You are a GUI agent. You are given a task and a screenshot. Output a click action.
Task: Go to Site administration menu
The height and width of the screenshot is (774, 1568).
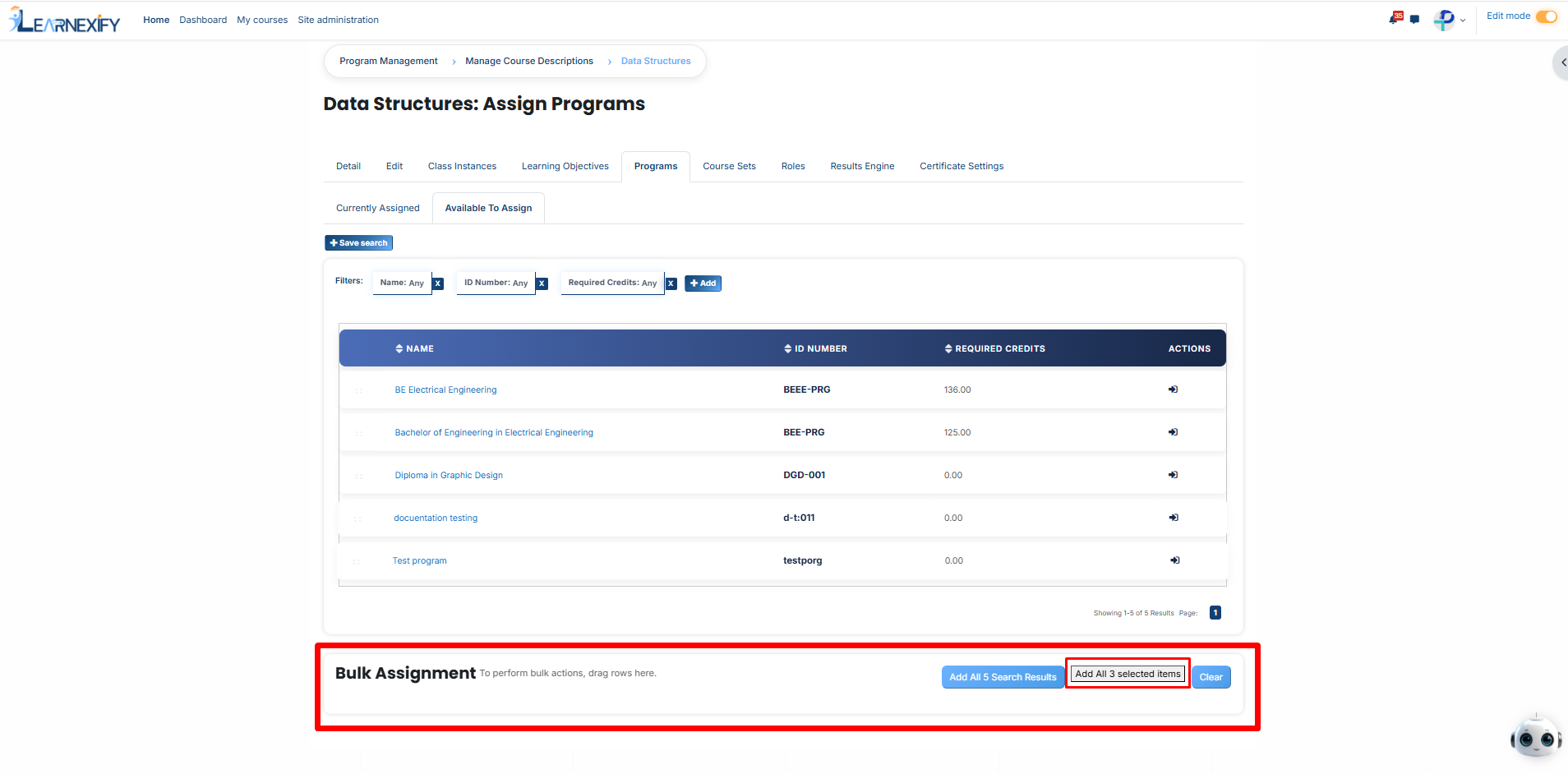pyautogui.click(x=338, y=20)
